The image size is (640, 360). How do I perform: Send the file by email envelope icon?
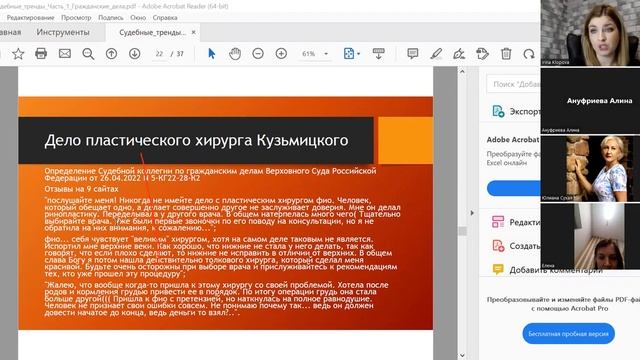64,53
